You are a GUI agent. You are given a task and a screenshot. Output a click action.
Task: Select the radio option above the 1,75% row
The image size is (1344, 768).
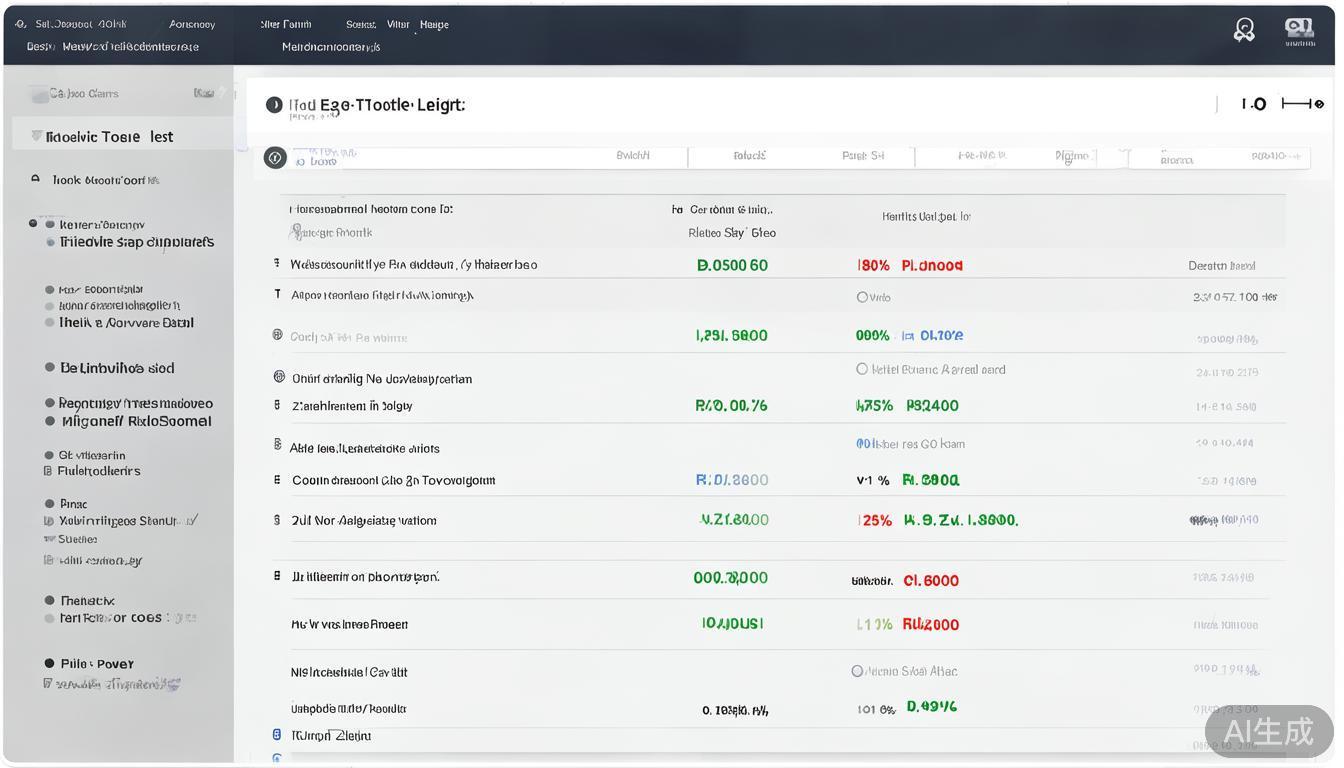tap(862, 369)
